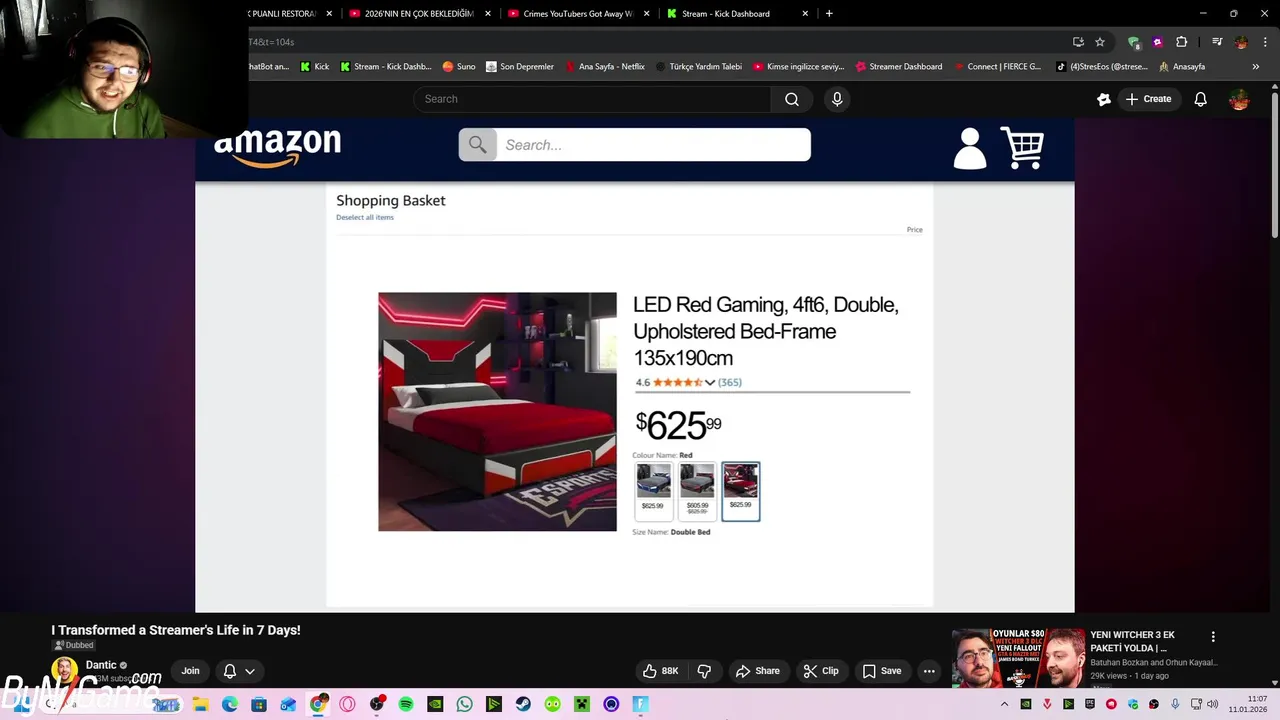Open more actions ellipsis beside Save
Image resolution: width=1280 pixels, height=720 pixels.
coord(929,671)
